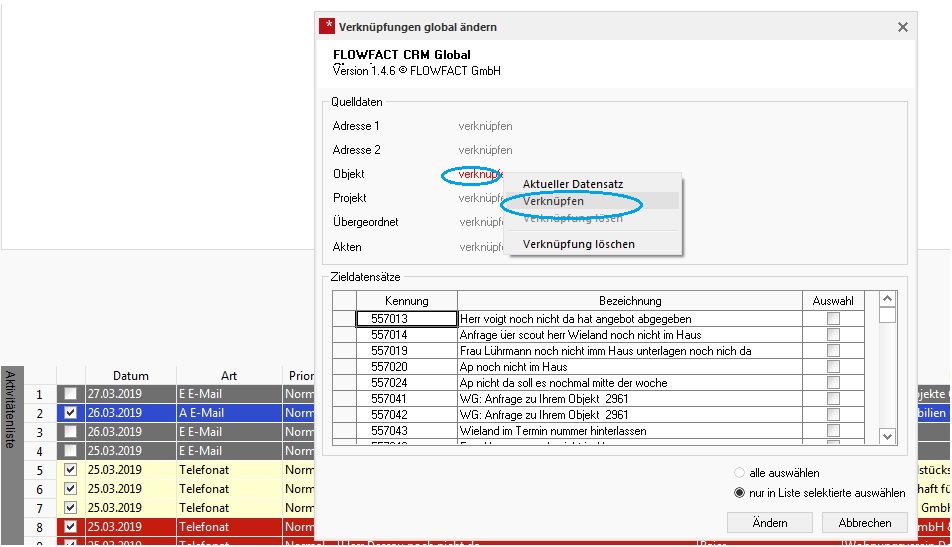Select 'nur in Liste selektierte auswählen' option
The width and height of the screenshot is (952, 547).
(x=740, y=493)
